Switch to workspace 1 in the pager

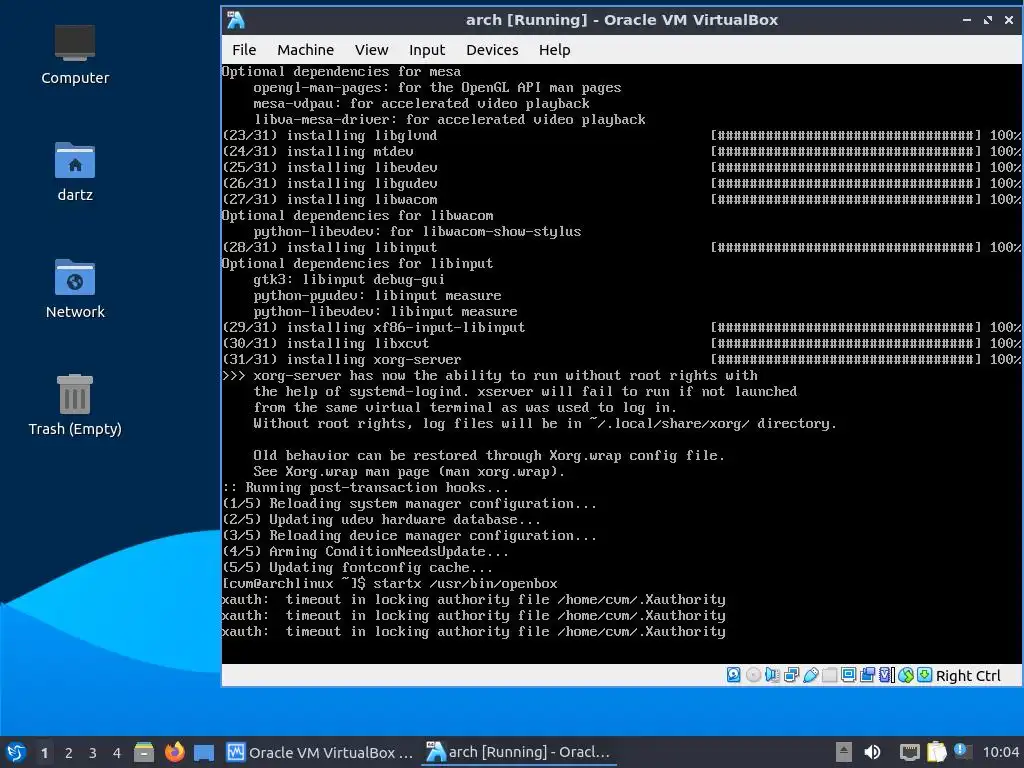(44, 752)
